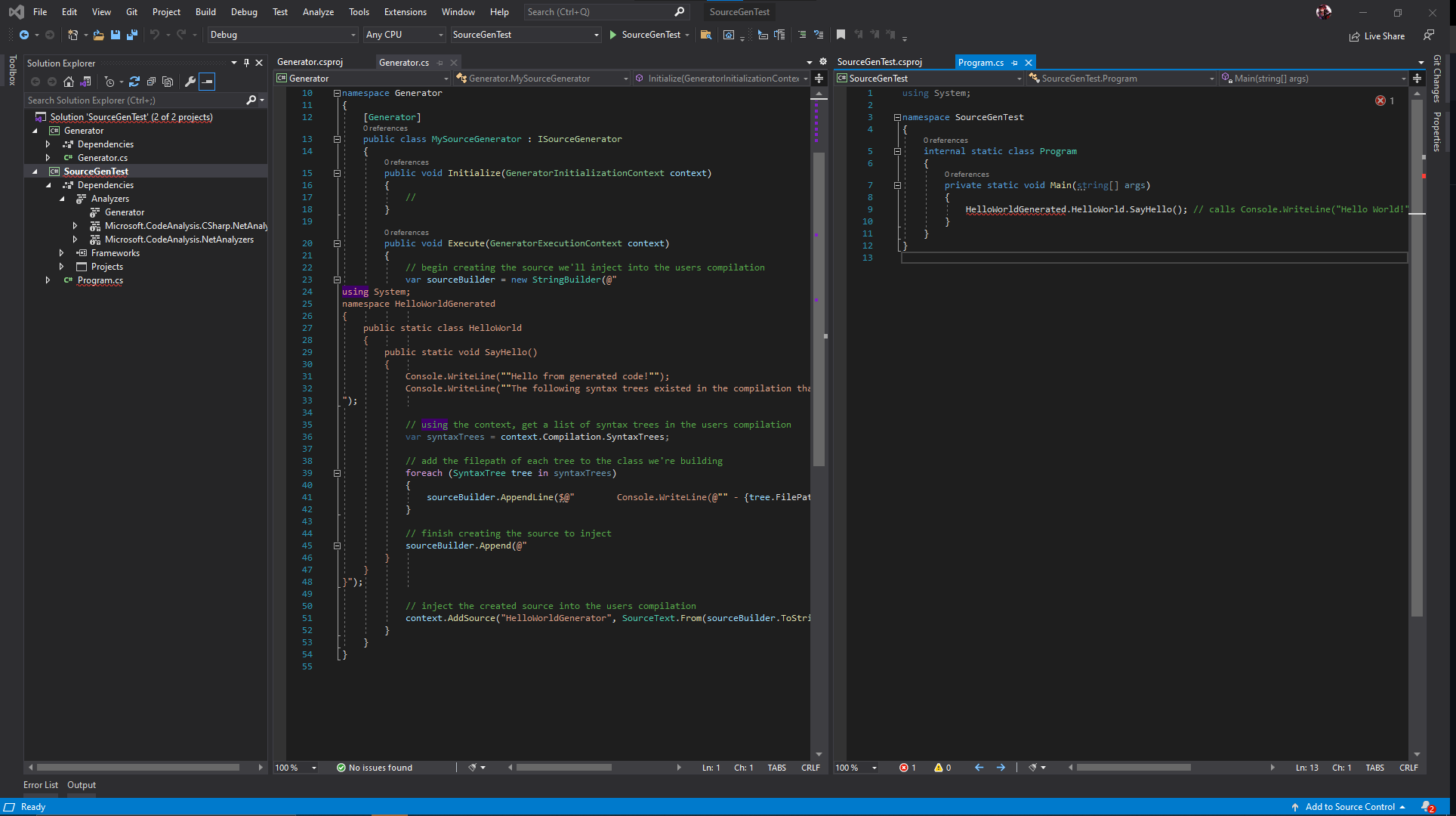
Task: Click the main Search (Ctrl+Q) box
Action: [606, 11]
